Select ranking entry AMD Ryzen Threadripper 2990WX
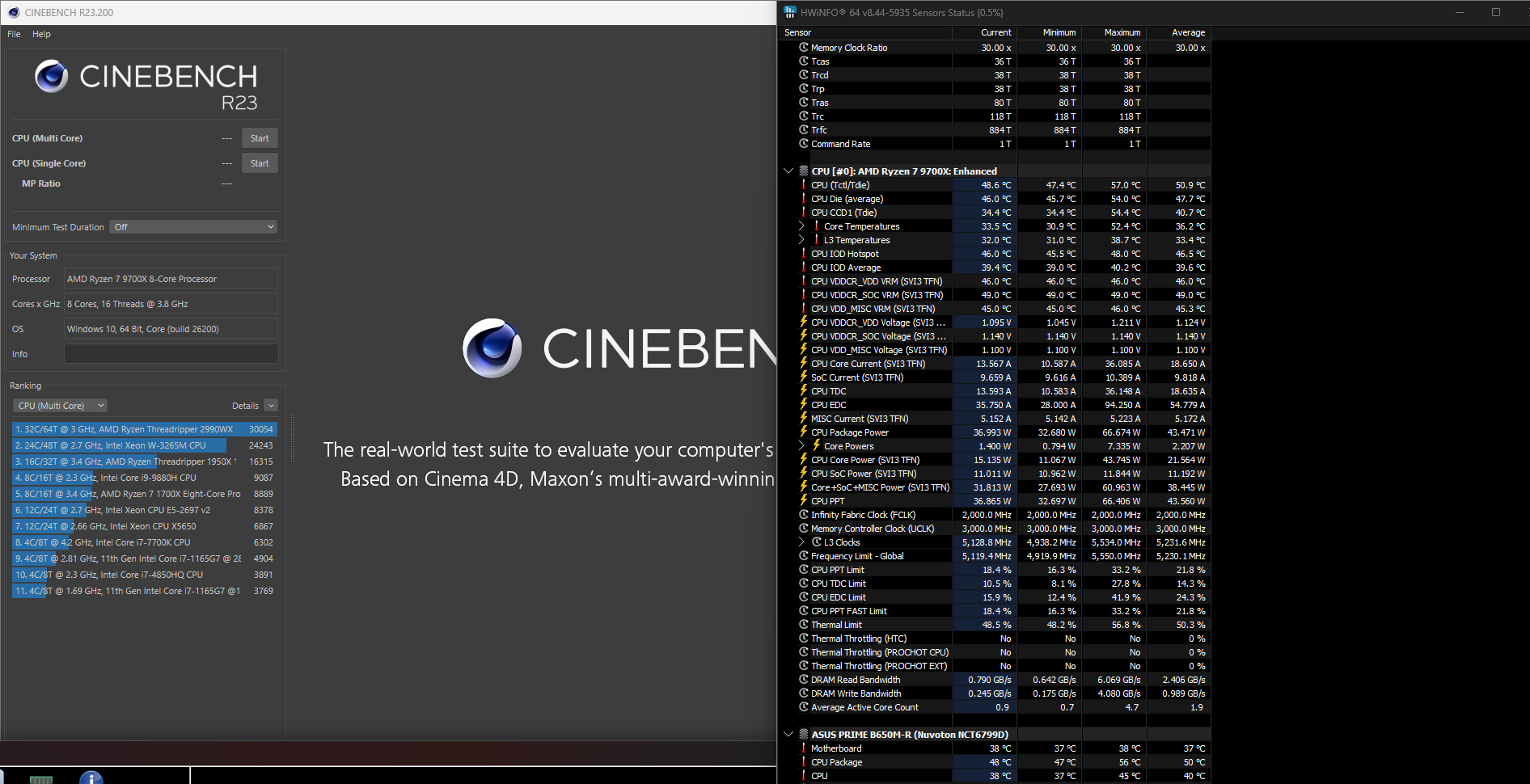 click(145, 429)
